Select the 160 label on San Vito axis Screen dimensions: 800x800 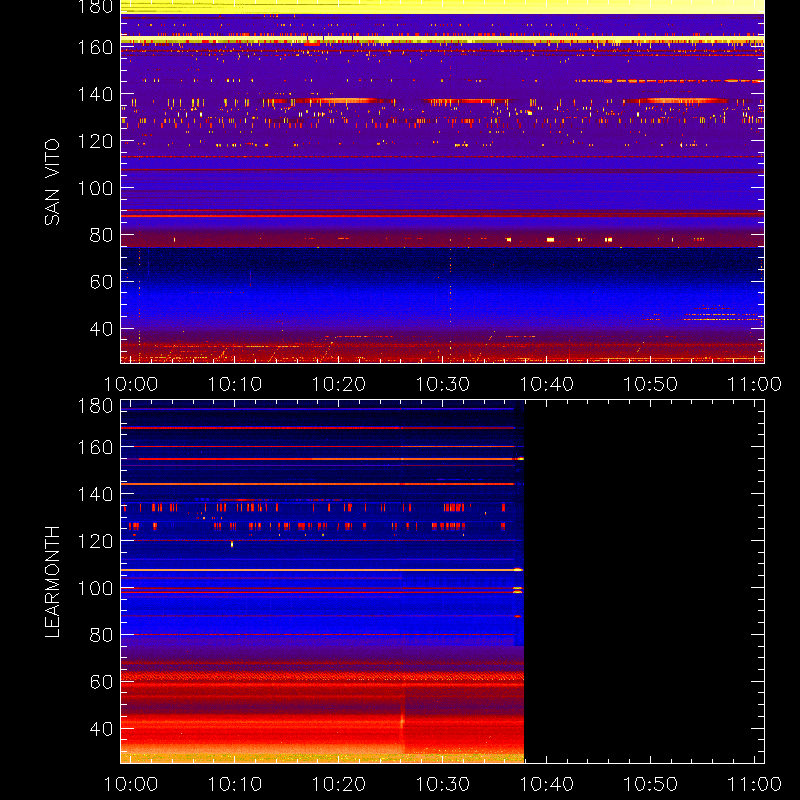click(95, 47)
